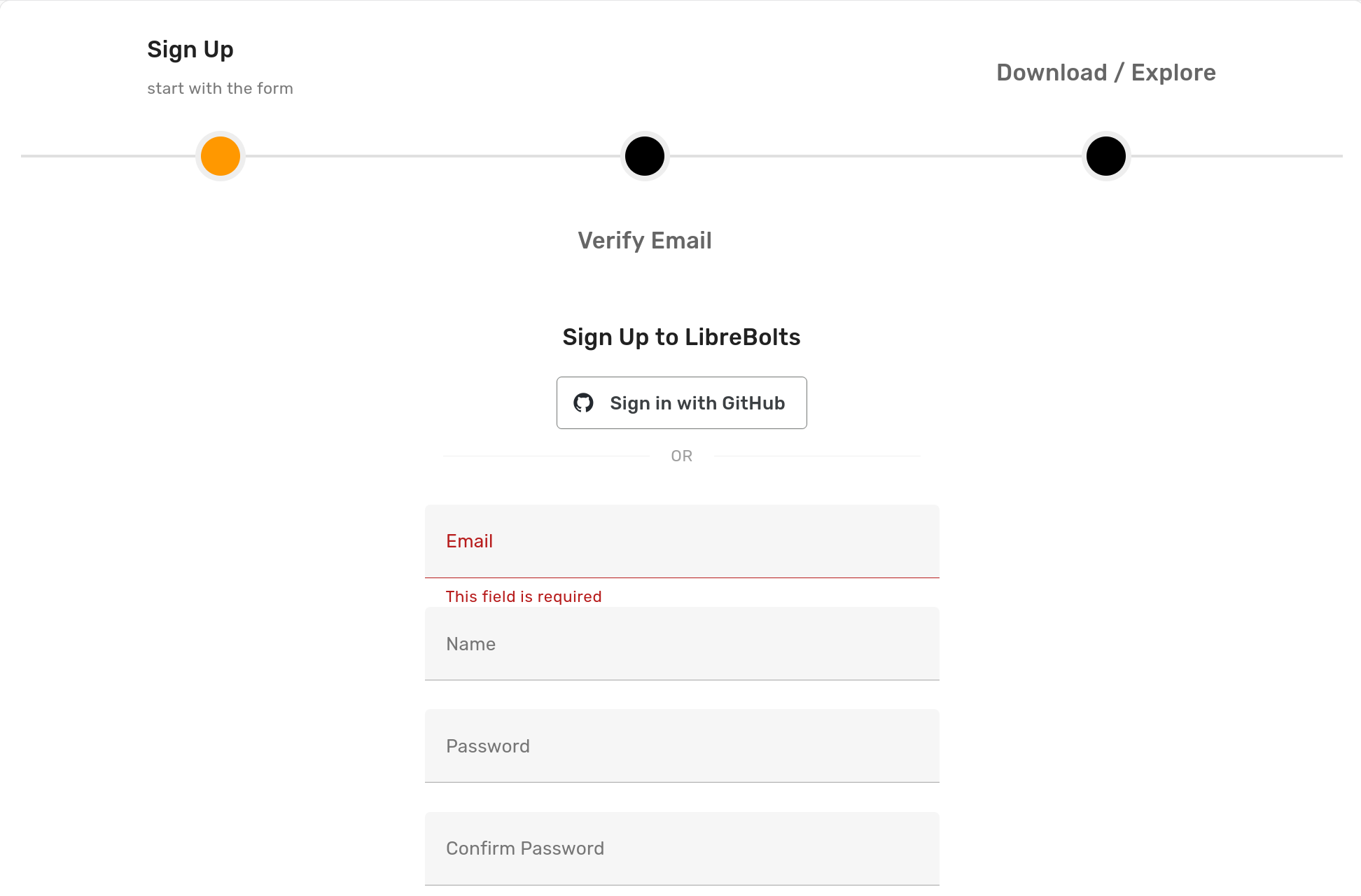Click the This field is required error message
Screen dimensions: 1361x896
[524, 596]
